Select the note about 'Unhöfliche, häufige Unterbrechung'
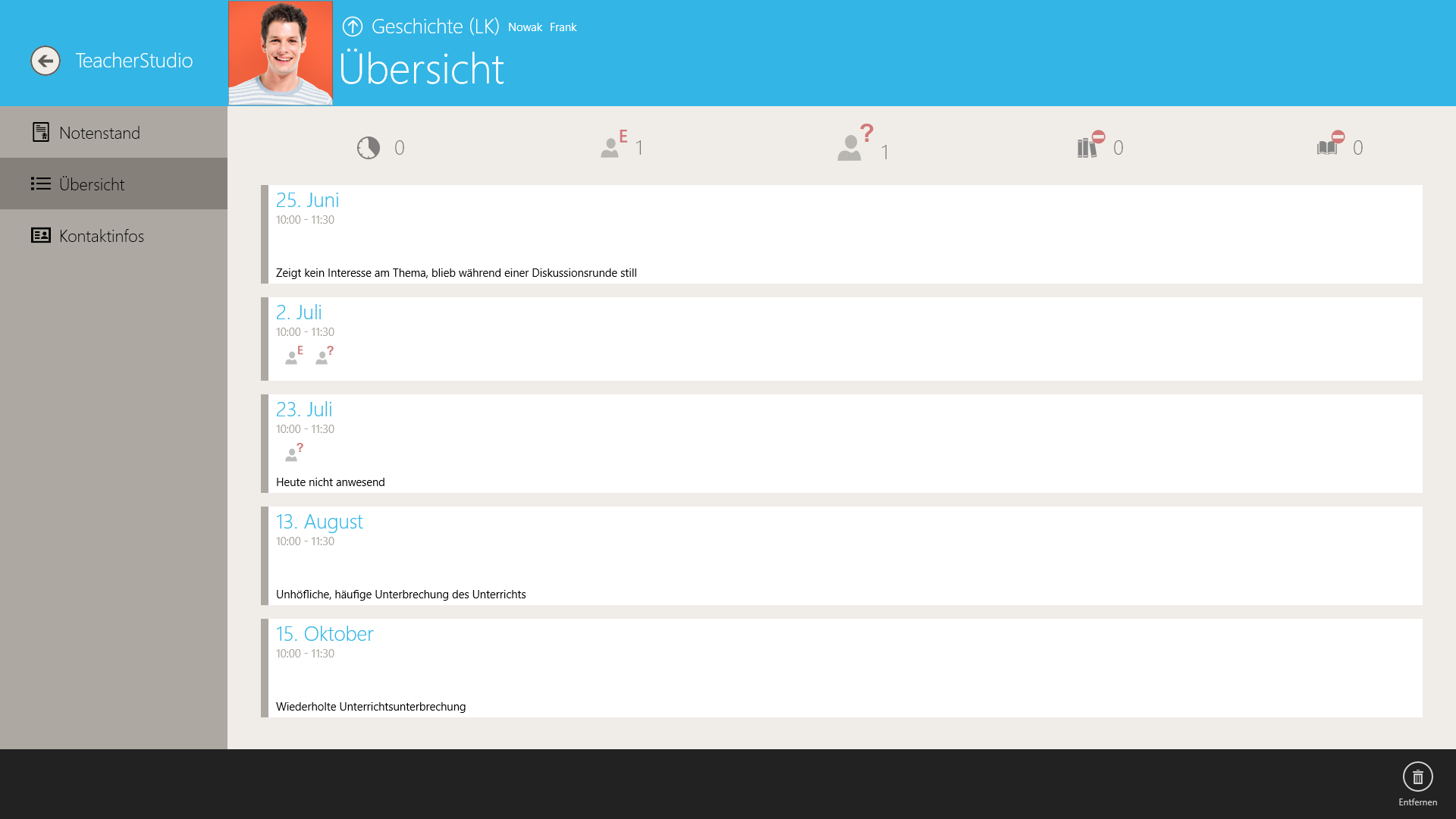The image size is (1456, 819). point(401,595)
